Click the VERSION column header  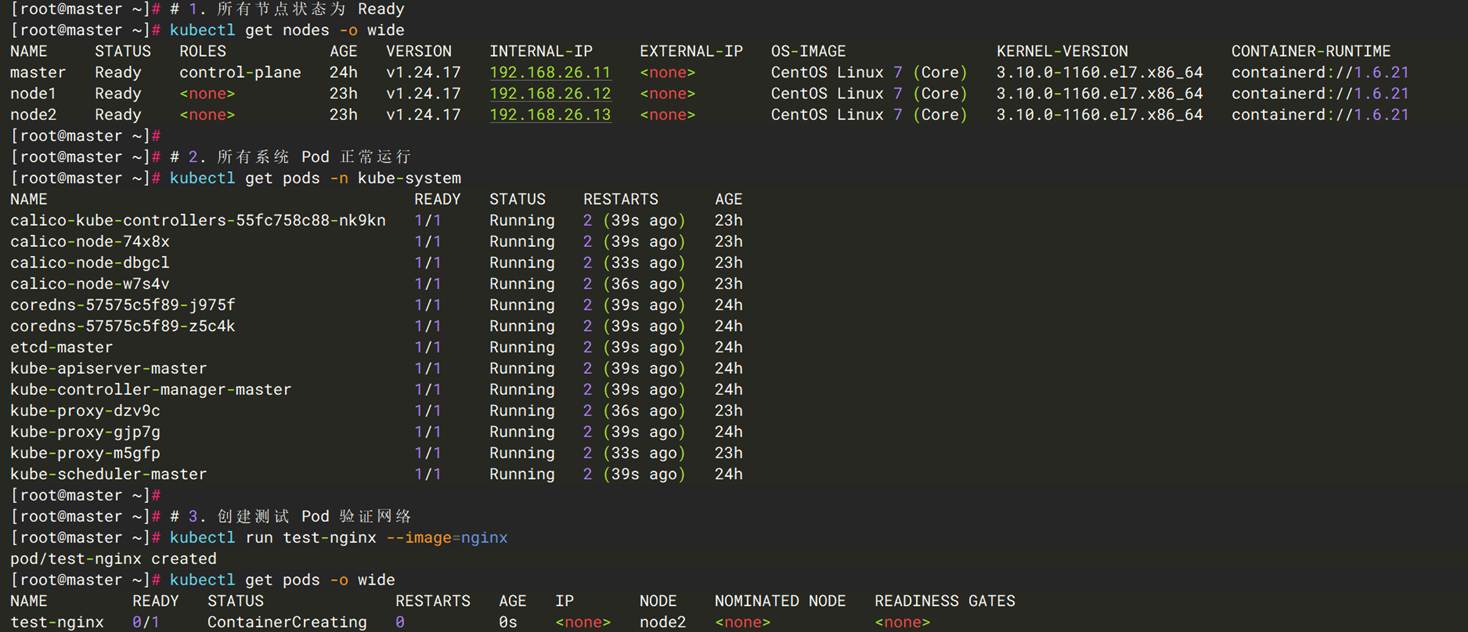[419, 51]
